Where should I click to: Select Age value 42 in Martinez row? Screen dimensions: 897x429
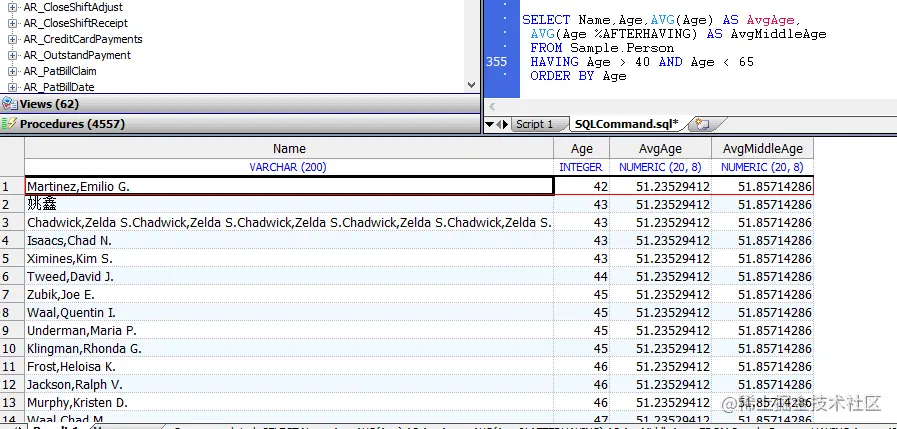581,186
